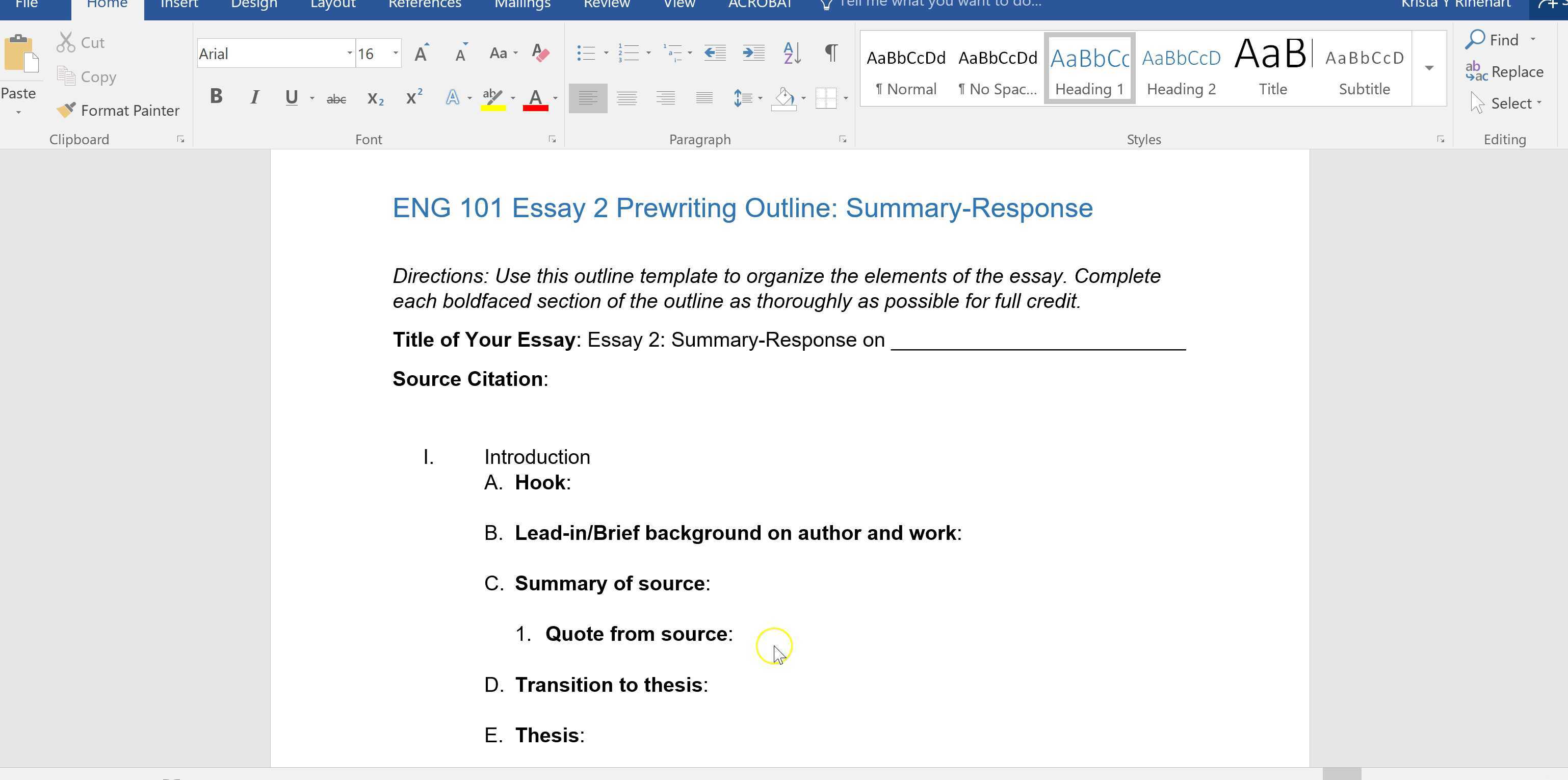This screenshot has width=1568, height=780.
Task: Open the font size dropdown
Action: 396,53
